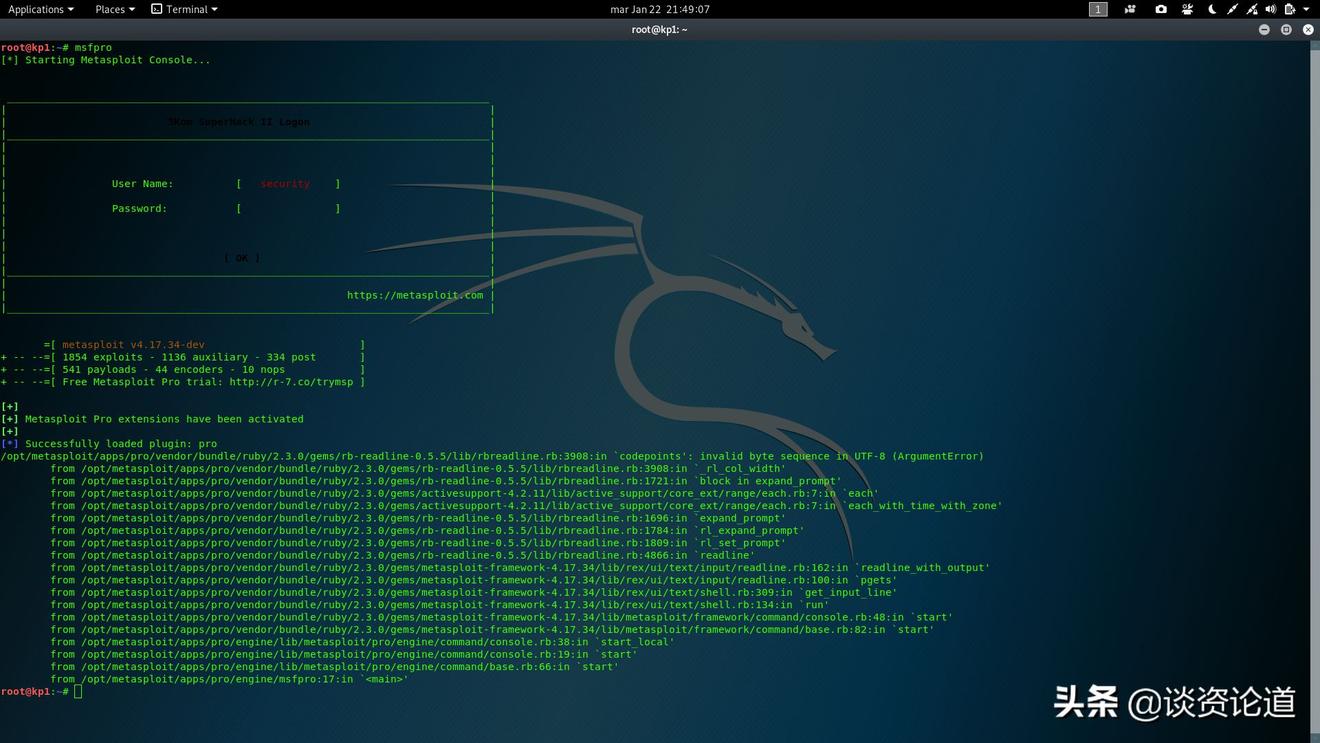Viewport: 1320px width, 743px height.
Task: Select workspace 1 indicator
Action: pos(1098,9)
